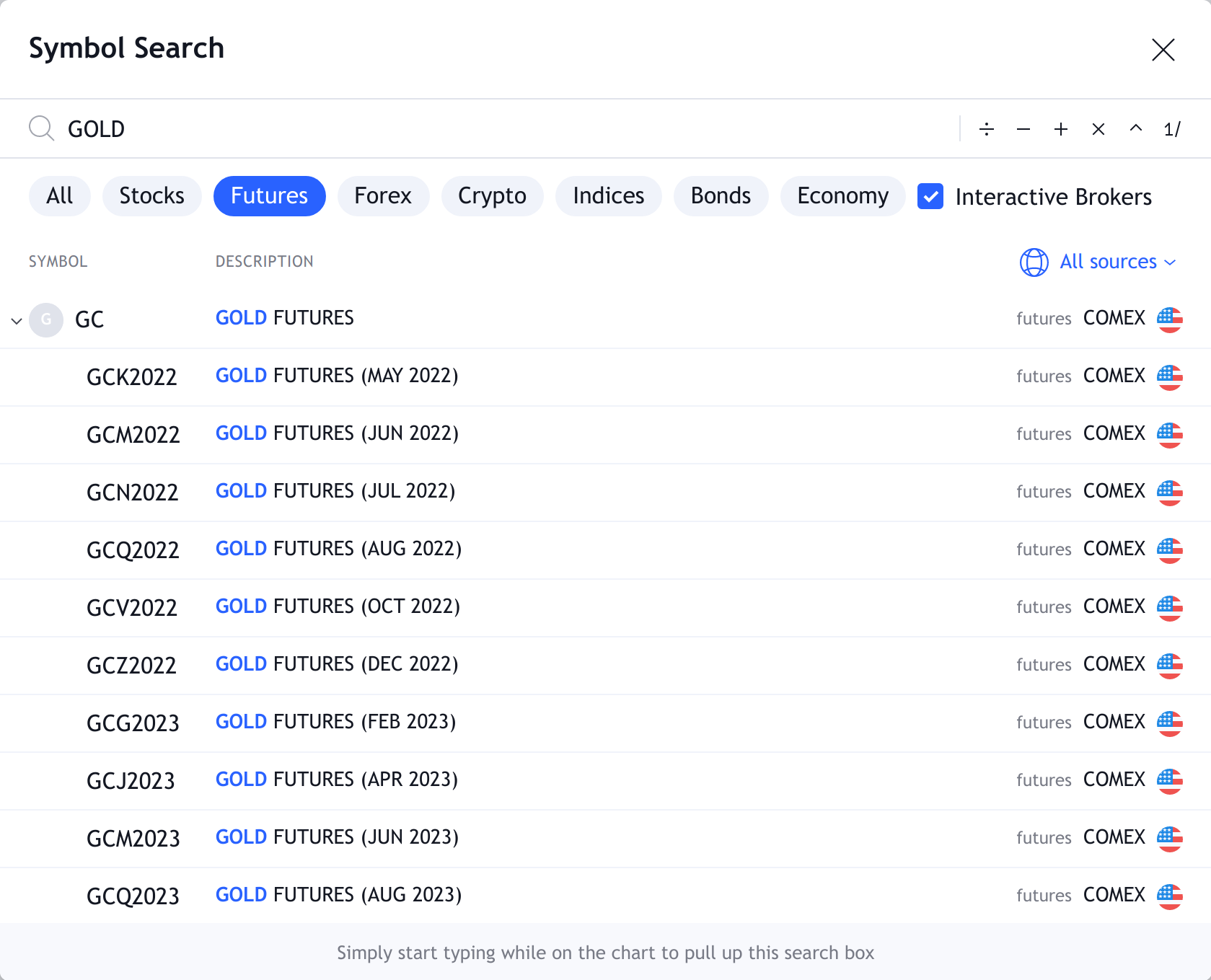1211x980 pixels.
Task: Click COMEX label on GCN2022 row
Action: [x=1114, y=491]
